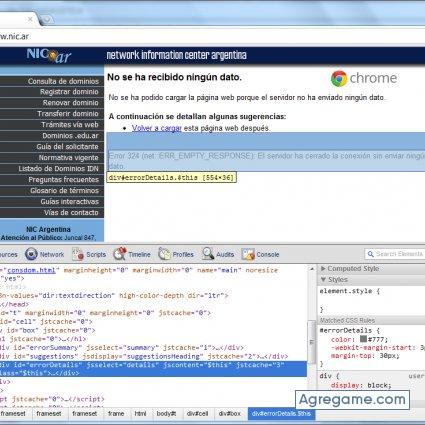Open Guías interactivas in sidebar

(x=69, y=202)
